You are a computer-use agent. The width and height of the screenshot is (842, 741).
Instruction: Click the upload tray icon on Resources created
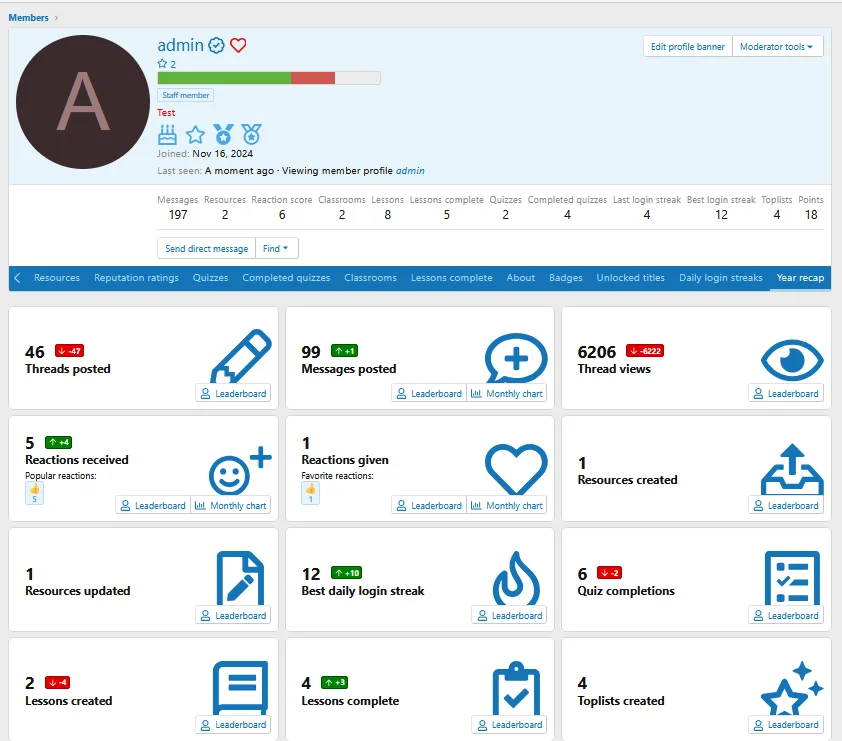pos(792,468)
